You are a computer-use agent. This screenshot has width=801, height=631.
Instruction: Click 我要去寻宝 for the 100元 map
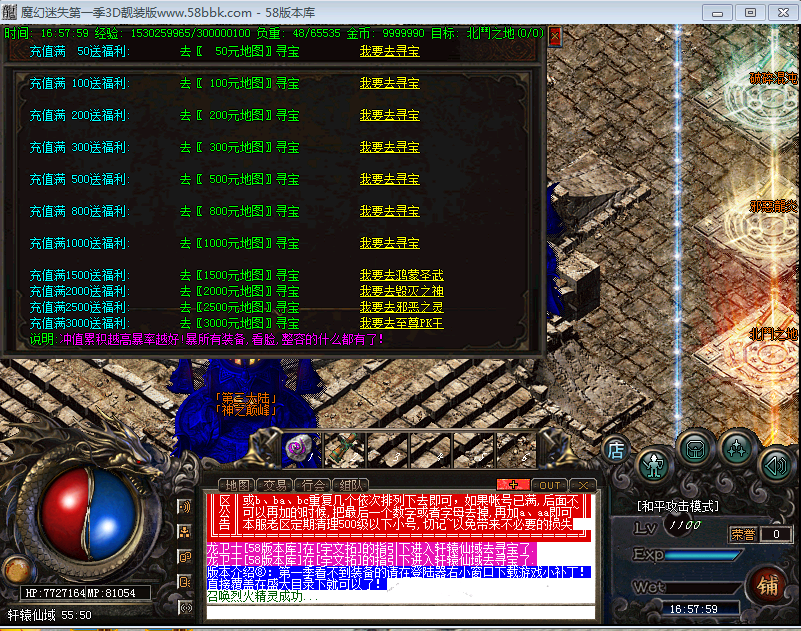coord(390,83)
